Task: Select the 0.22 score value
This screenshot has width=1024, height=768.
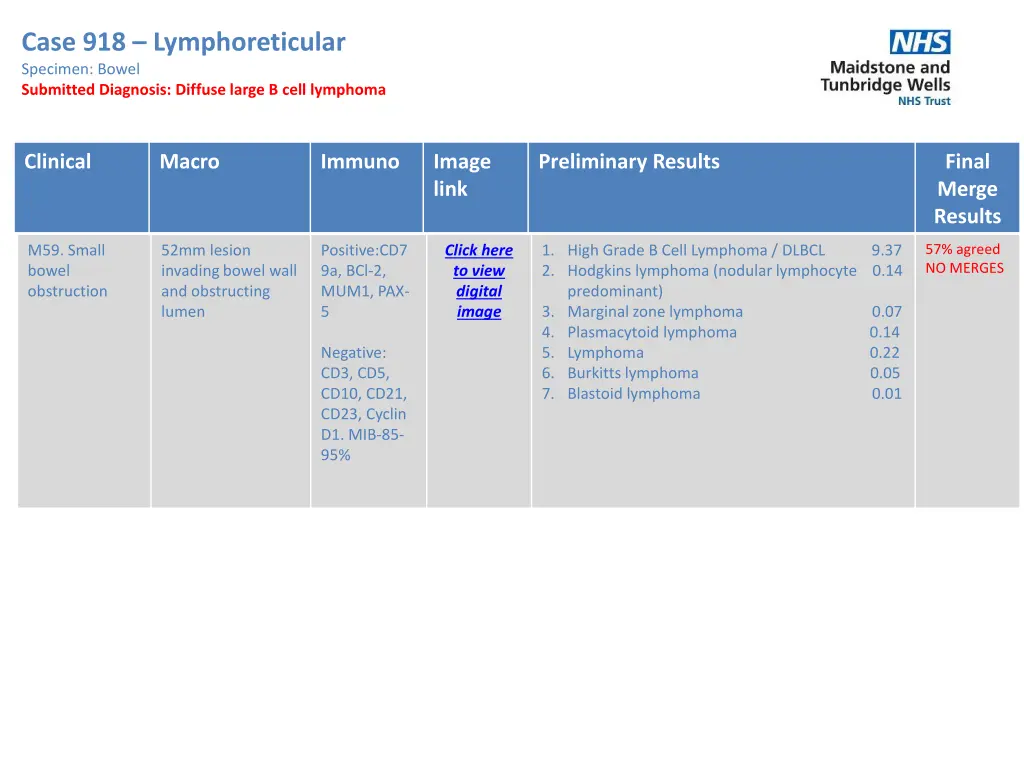Action: [884, 353]
